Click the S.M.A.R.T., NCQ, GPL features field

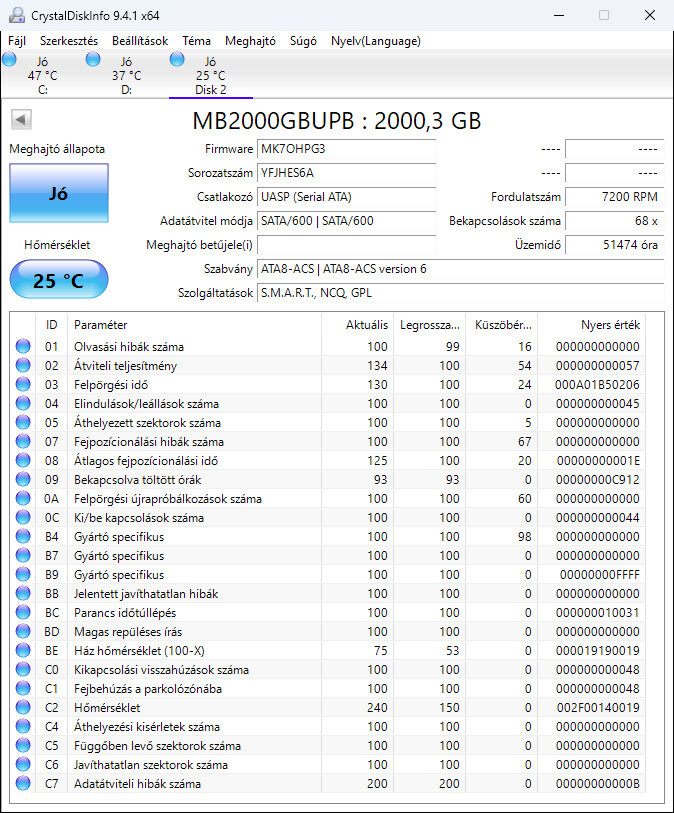[x=460, y=293]
